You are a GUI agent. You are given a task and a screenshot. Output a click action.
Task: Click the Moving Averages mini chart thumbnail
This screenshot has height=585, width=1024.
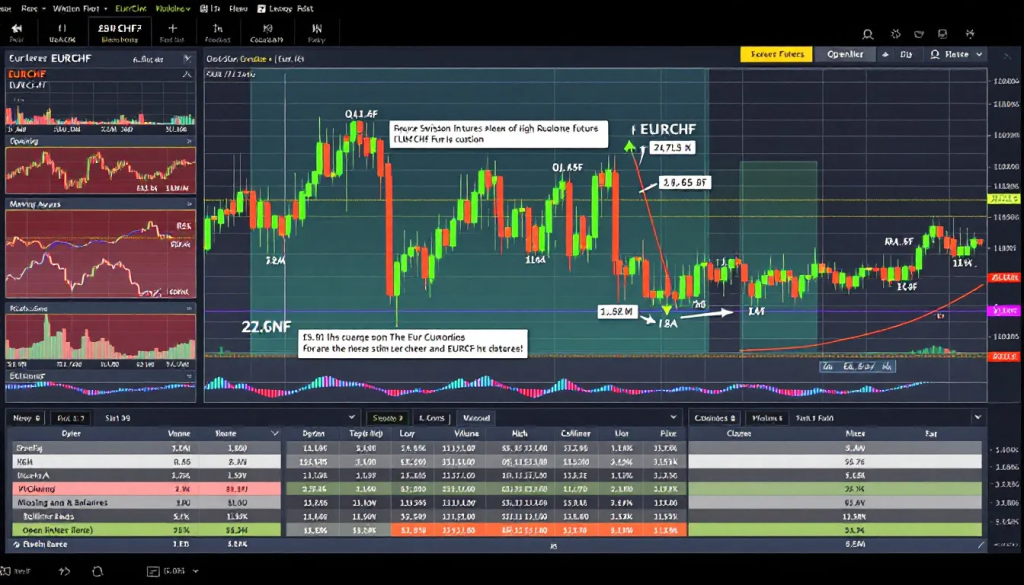tap(101, 254)
